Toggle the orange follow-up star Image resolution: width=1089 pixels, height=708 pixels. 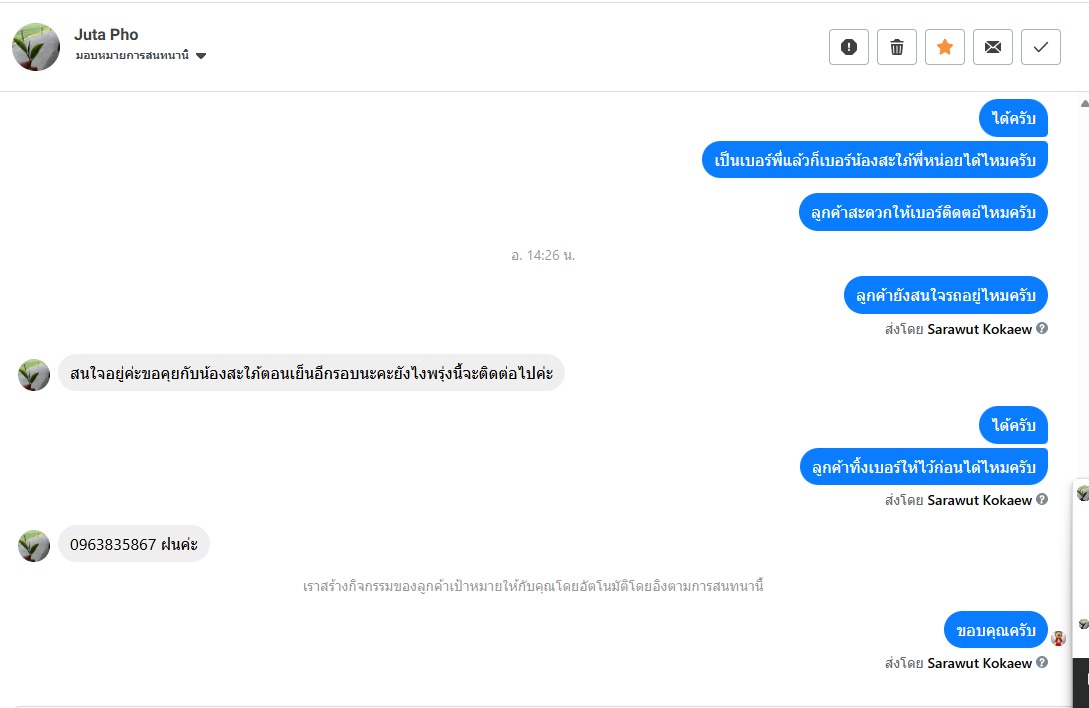[x=945, y=47]
